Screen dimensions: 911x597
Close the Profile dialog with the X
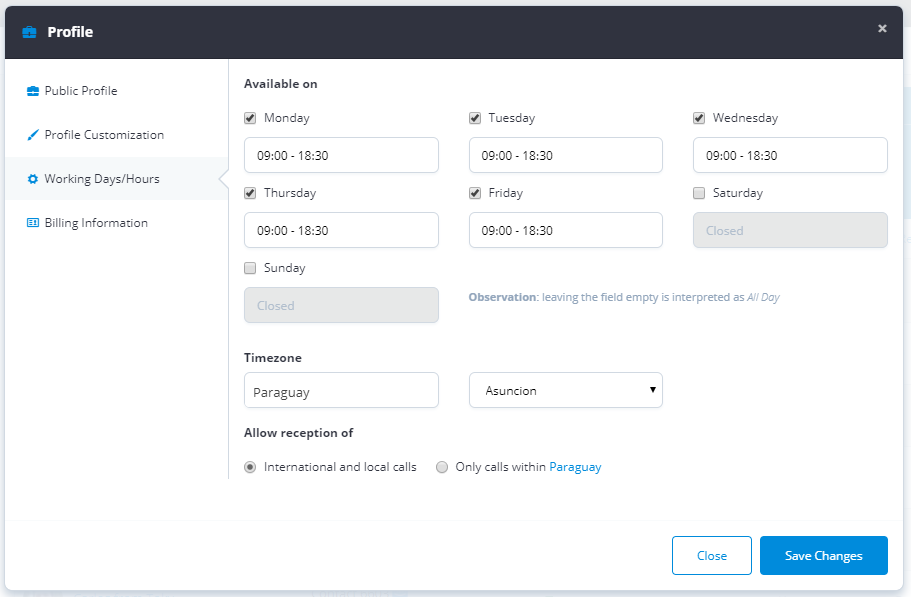click(882, 29)
